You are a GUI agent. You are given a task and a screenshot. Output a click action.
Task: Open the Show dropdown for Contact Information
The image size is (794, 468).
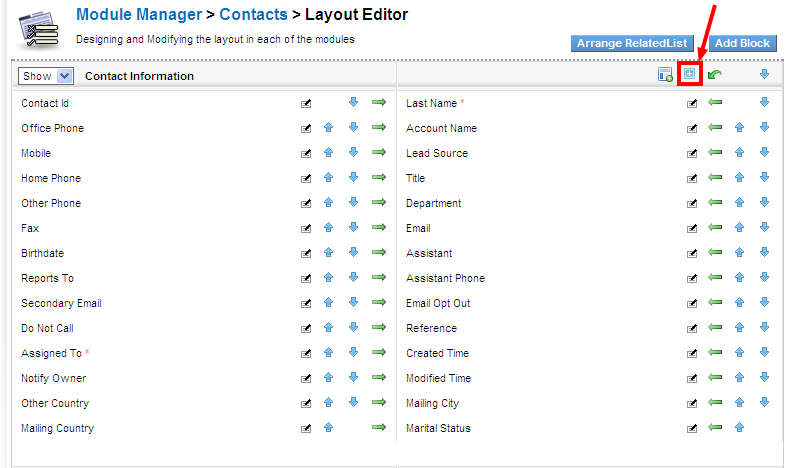pos(64,76)
